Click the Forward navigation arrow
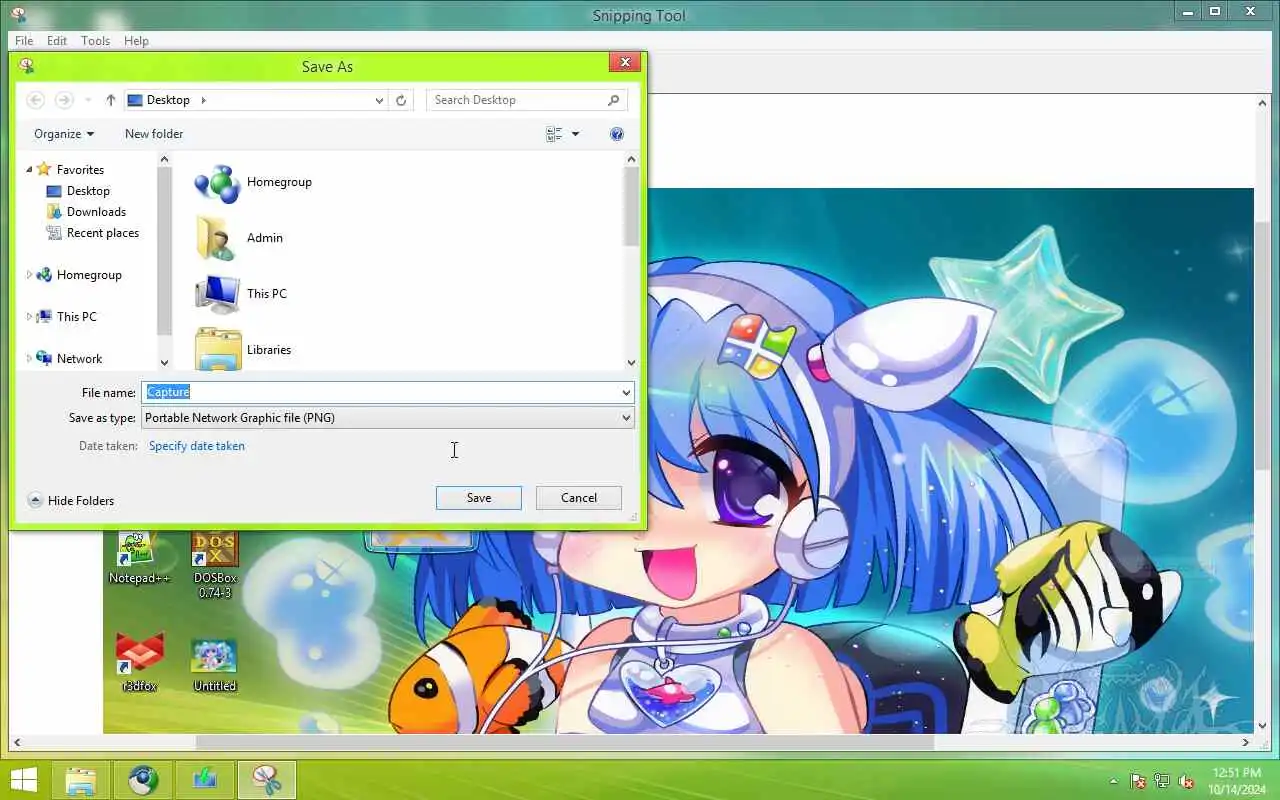The image size is (1280, 800). click(64, 100)
